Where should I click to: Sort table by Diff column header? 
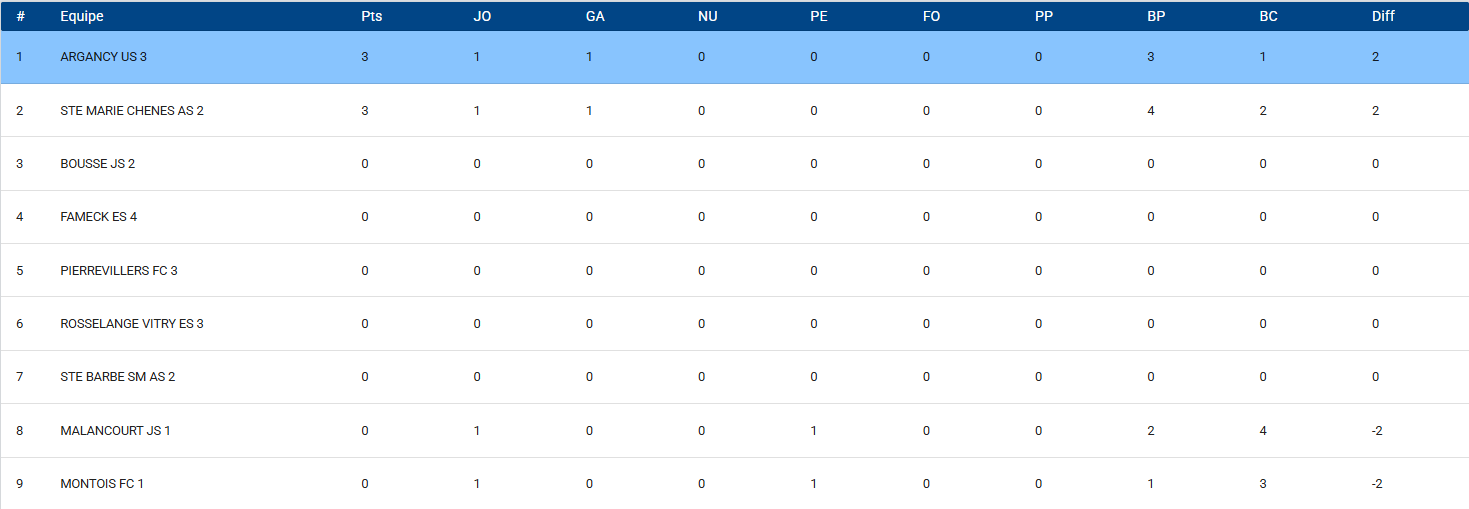coord(1383,16)
